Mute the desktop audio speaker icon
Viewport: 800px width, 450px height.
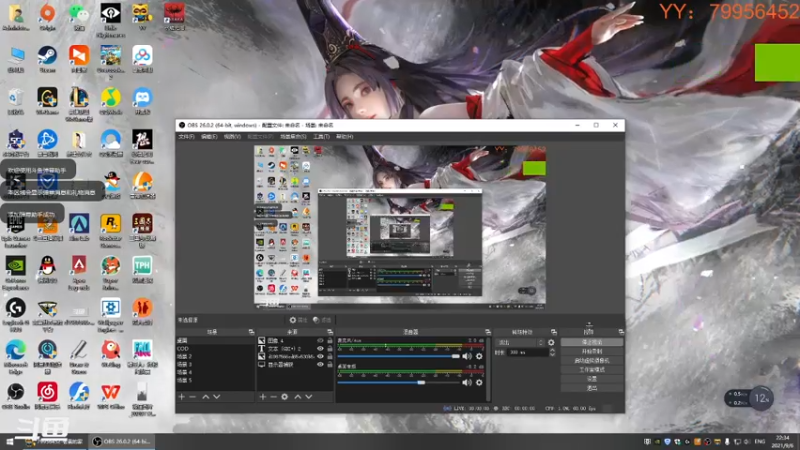pyautogui.click(x=466, y=382)
